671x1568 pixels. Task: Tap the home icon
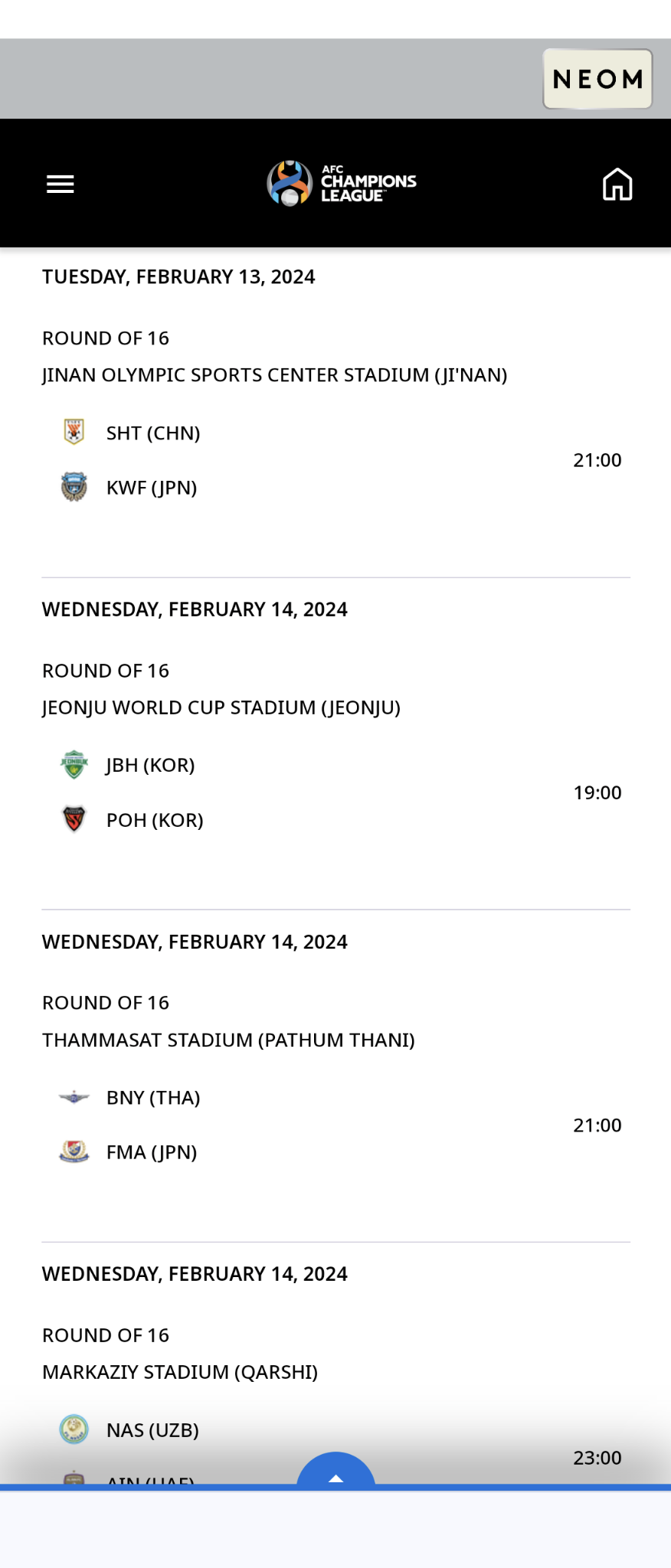click(617, 185)
